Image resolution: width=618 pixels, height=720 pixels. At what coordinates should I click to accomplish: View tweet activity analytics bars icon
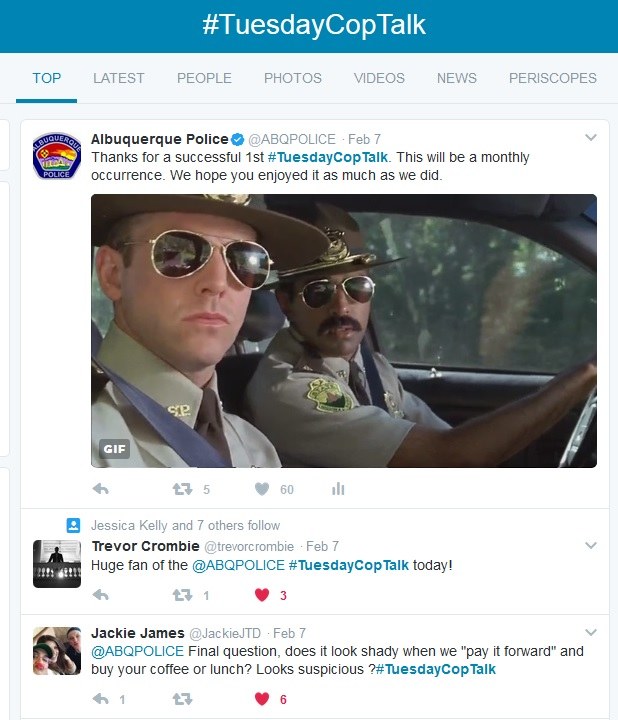coord(338,489)
